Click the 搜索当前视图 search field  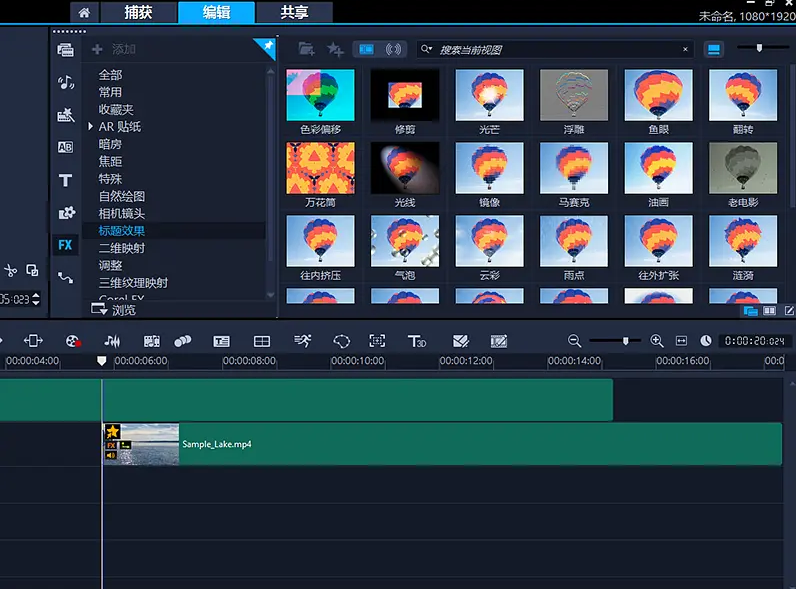556,49
